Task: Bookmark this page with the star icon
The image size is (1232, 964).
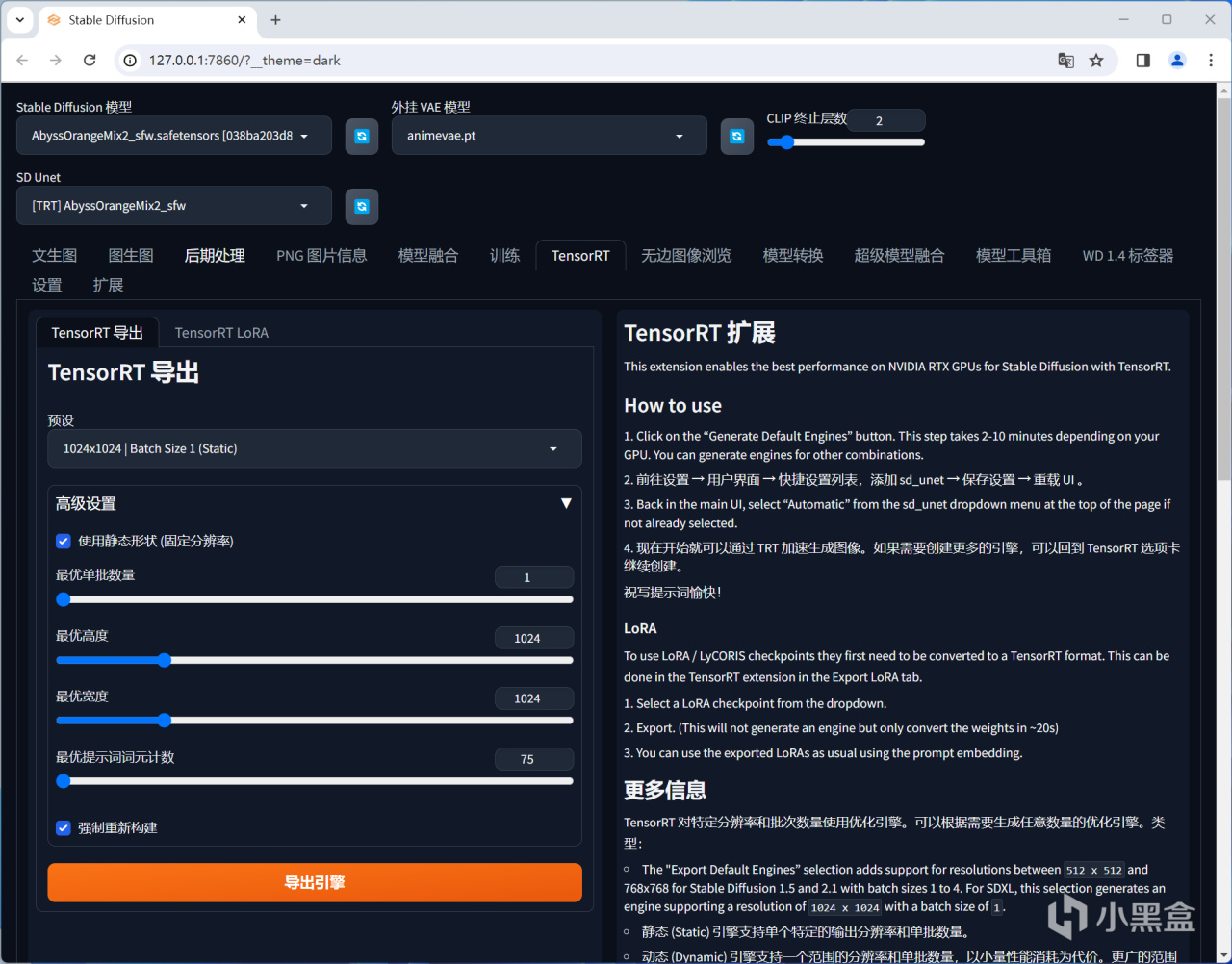Action: (1096, 60)
